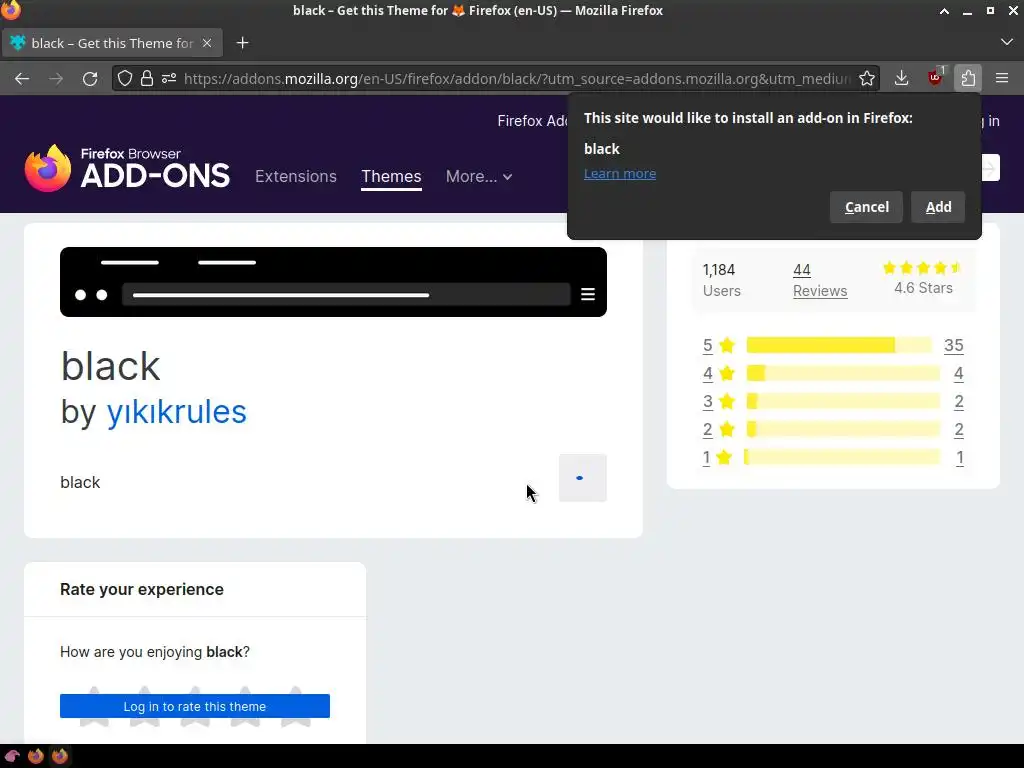Select the 'black – Get this Theme' tab
The image size is (1024, 768).
click(x=112, y=43)
